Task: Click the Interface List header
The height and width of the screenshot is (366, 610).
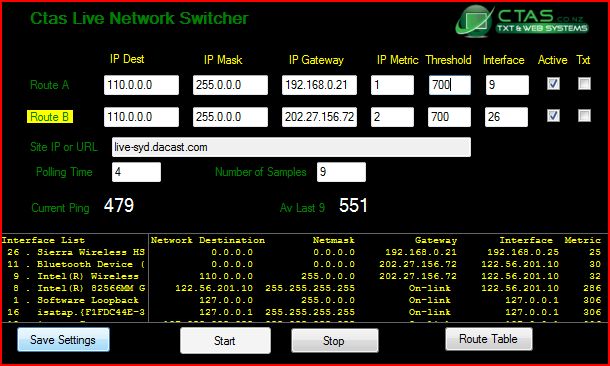Action: 43,240
